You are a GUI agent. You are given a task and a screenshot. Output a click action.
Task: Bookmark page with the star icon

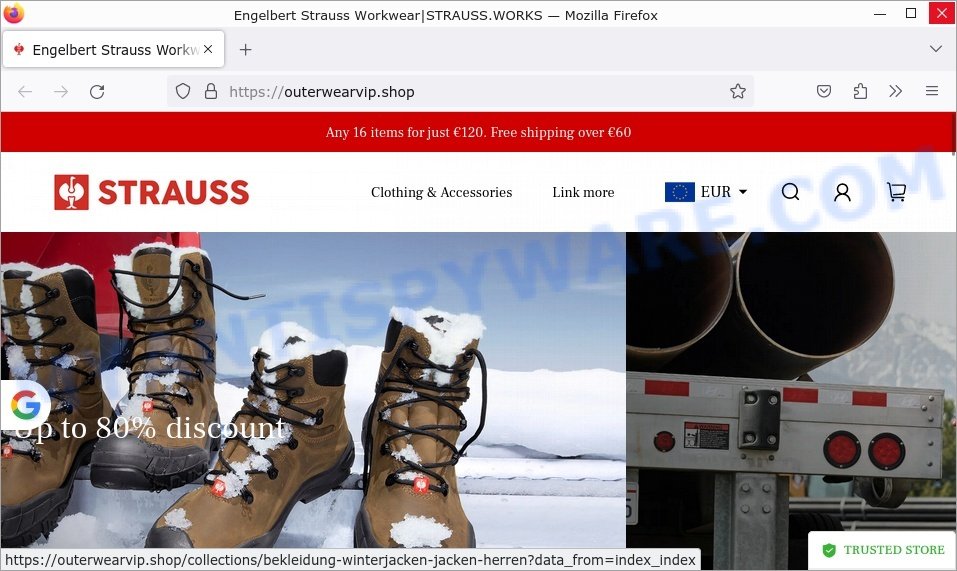pyautogui.click(x=738, y=92)
